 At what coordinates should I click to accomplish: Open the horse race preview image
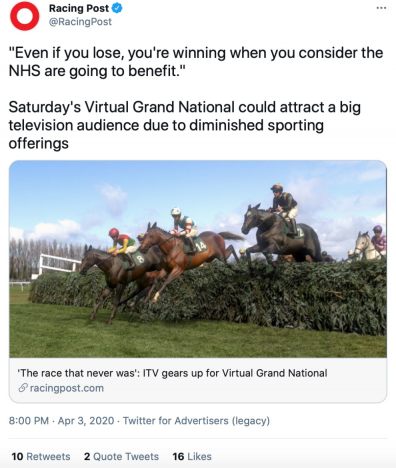pyautogui.click(x=198, y=259)
